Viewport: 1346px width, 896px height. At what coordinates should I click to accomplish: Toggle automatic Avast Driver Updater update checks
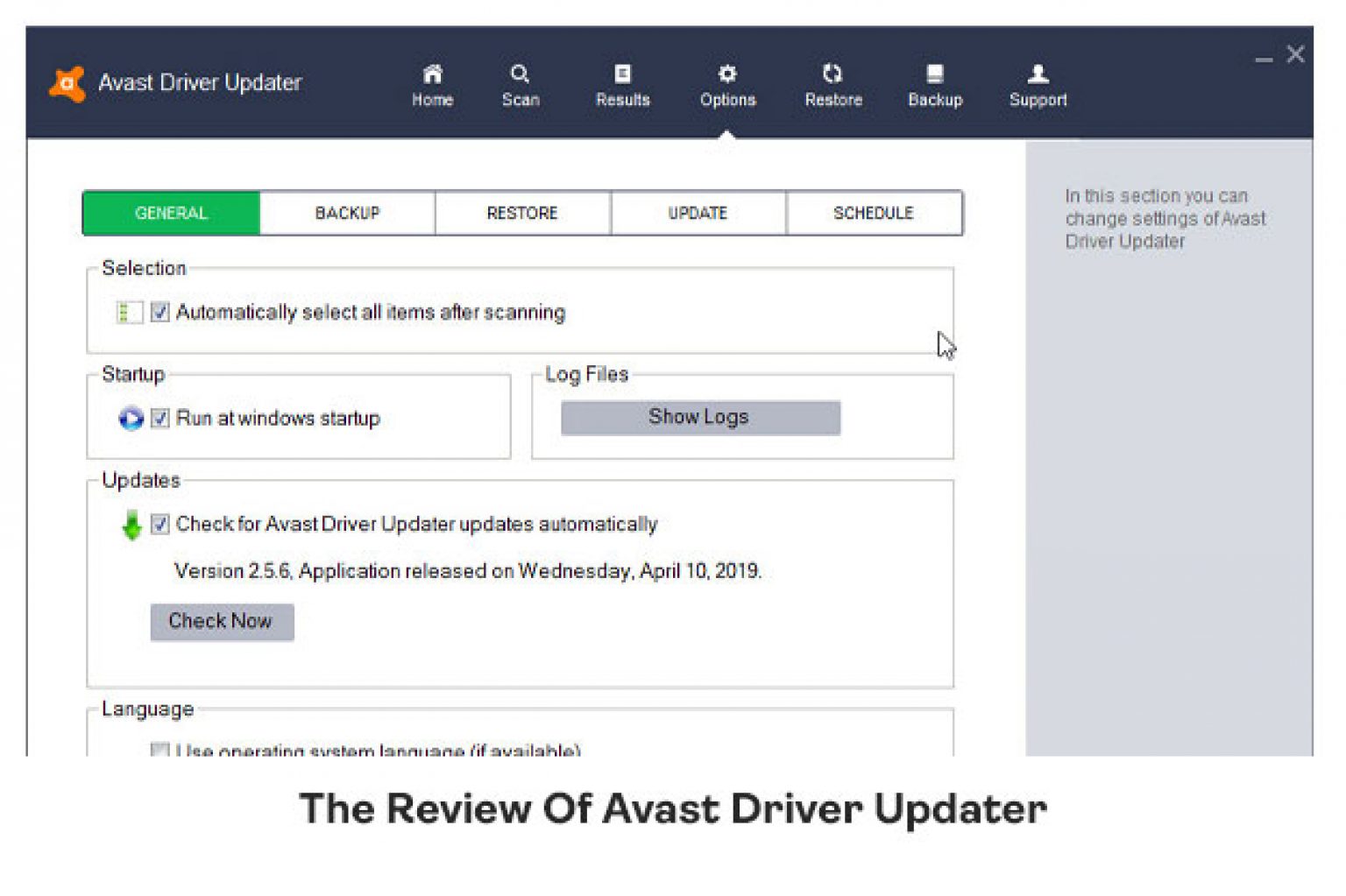click(x=159, y=524)
